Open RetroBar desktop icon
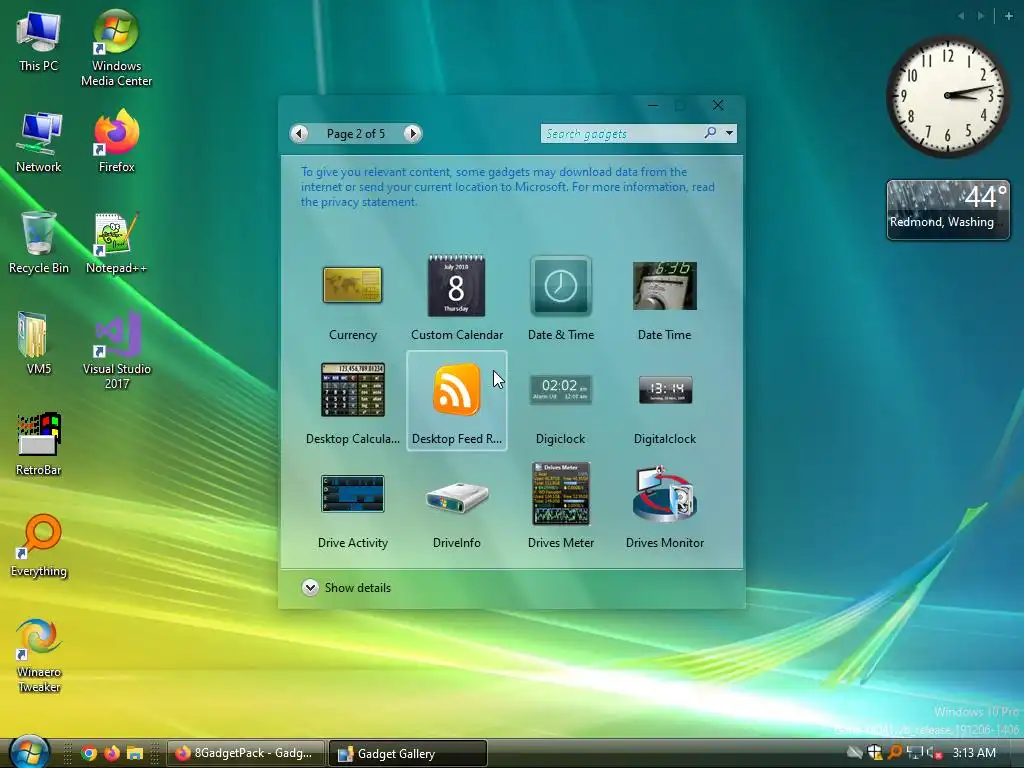 click(39, 444)
